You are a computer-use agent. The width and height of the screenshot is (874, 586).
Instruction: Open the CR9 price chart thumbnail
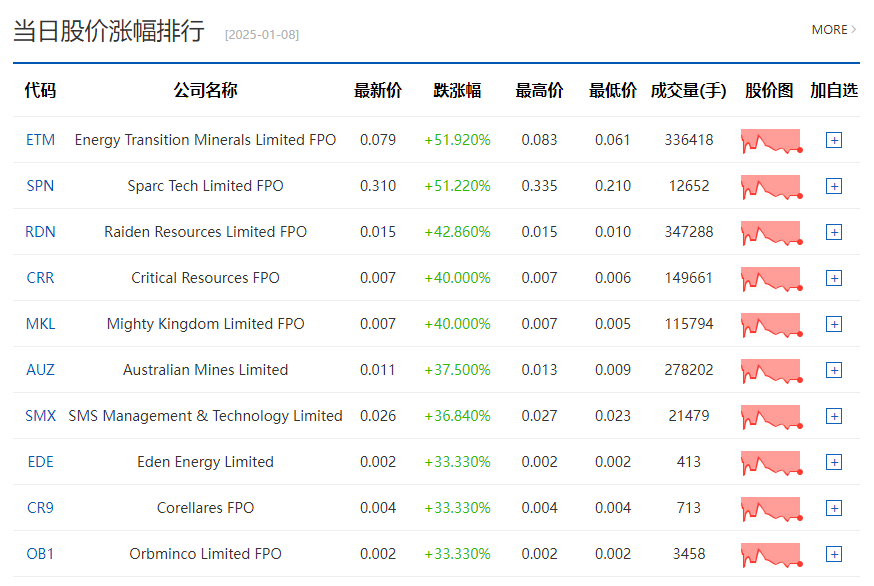tap(771, 509)
